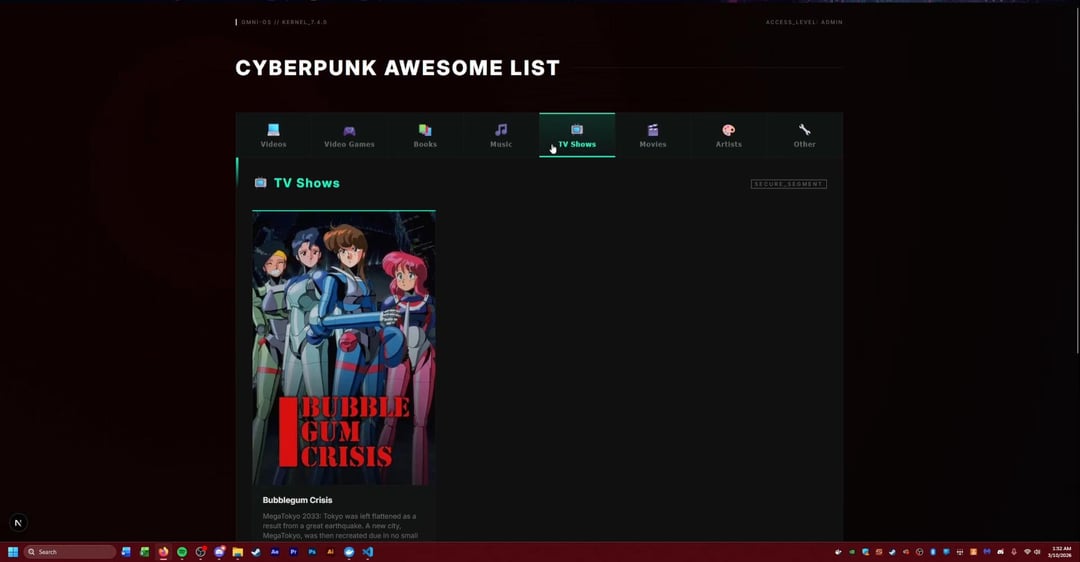Open the Bubblegum Crisis poster image
The width and height of the screenshot is (1080, 562).
tap(344, 348)
